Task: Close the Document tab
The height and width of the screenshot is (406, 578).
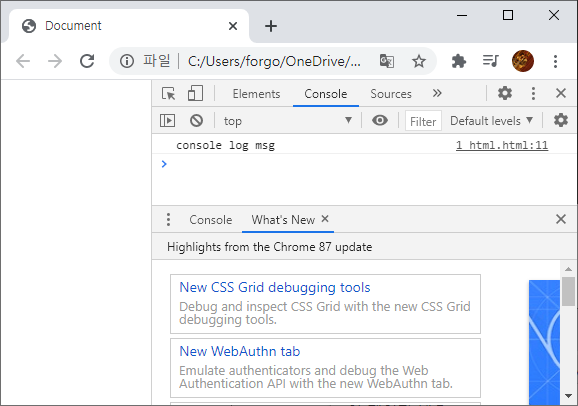Action: pyautogui.click(x=233, y=26)
